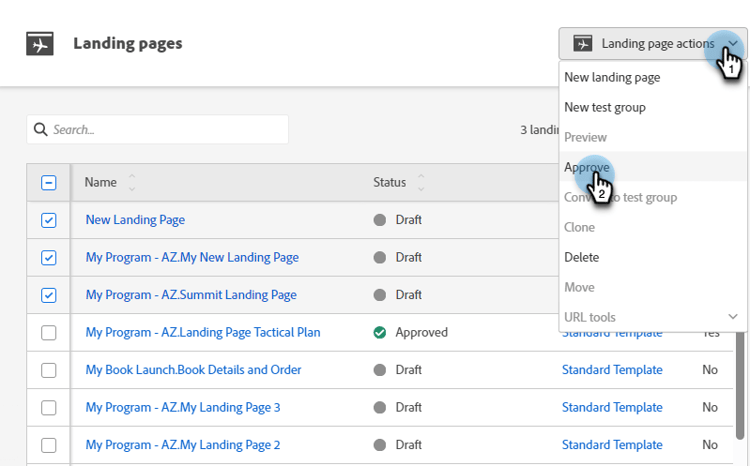Click into the Search input field
The image size is (750, 466).
point(165,130)
